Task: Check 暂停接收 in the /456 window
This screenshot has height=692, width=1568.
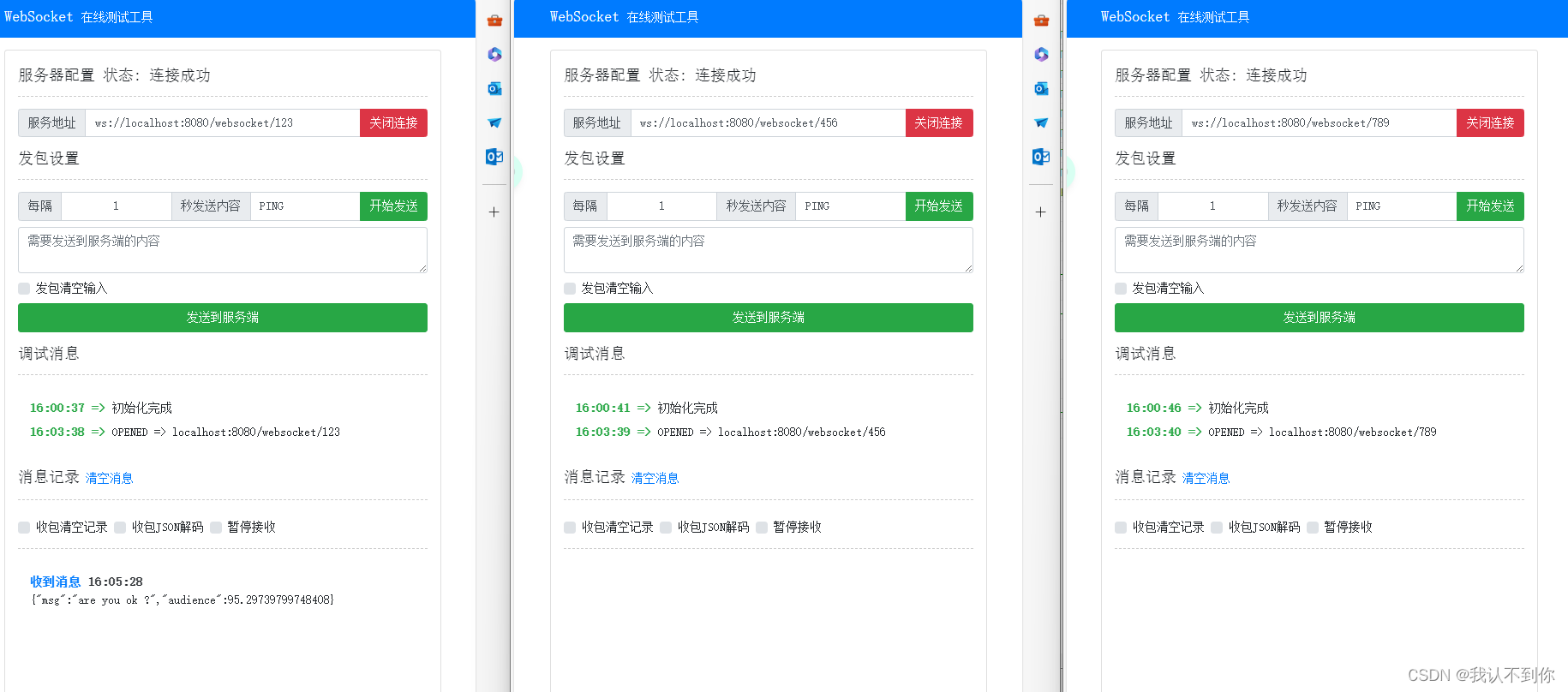Action: [762, 528]
